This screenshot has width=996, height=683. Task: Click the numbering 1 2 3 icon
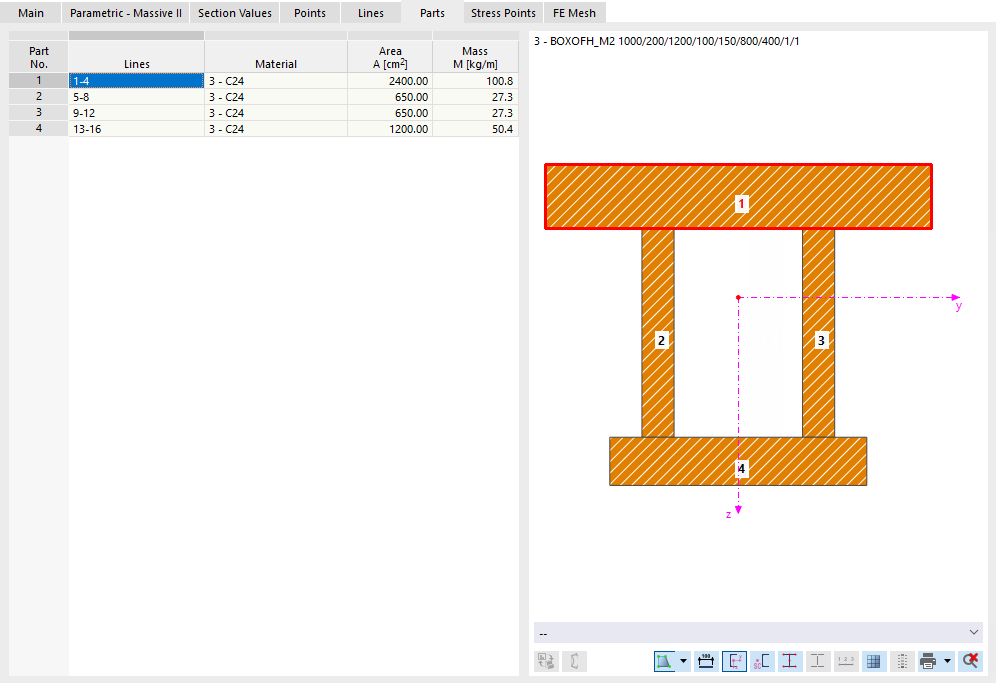[845, 661]
